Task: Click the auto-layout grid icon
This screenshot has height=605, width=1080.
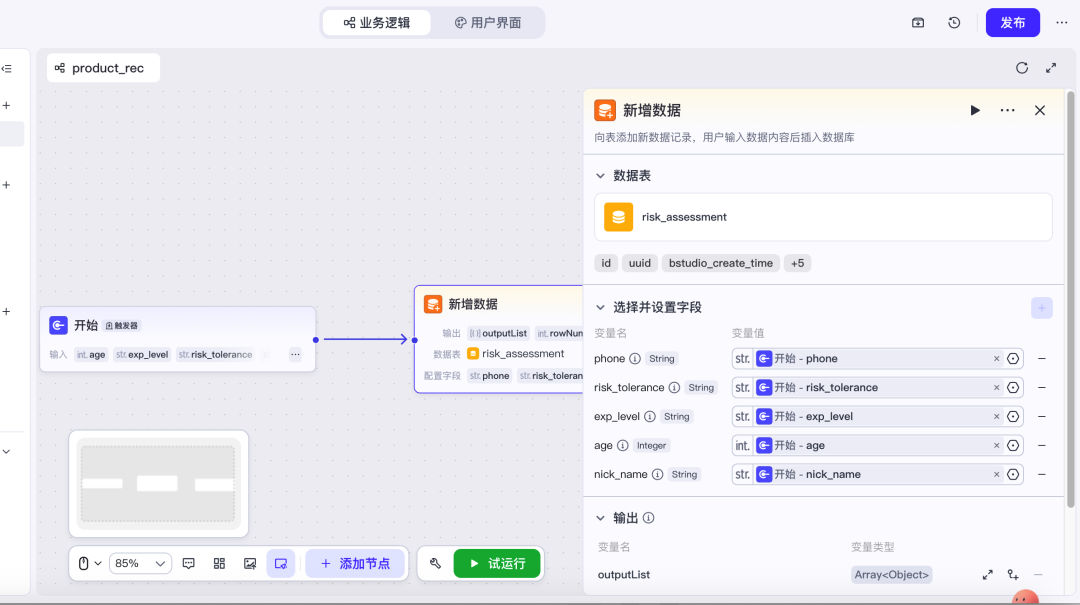Action: click(219, 564)
